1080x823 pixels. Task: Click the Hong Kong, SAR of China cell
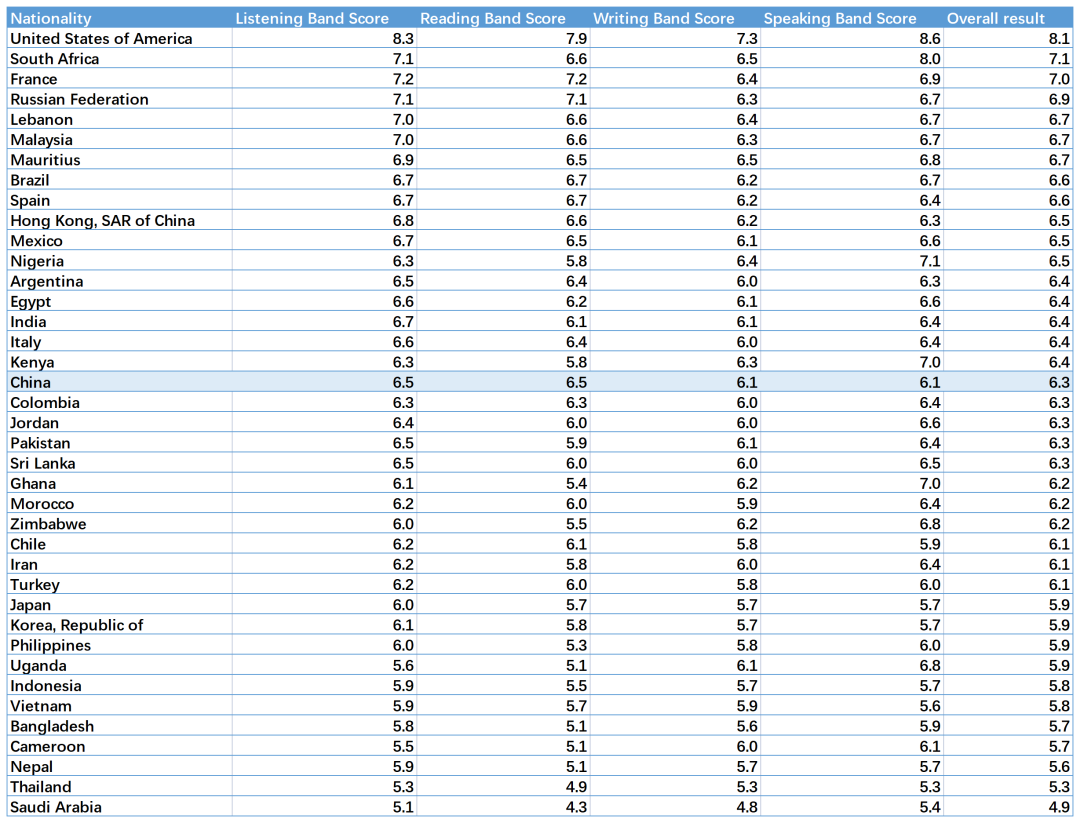pyautogui.click(x=102, y=220)
